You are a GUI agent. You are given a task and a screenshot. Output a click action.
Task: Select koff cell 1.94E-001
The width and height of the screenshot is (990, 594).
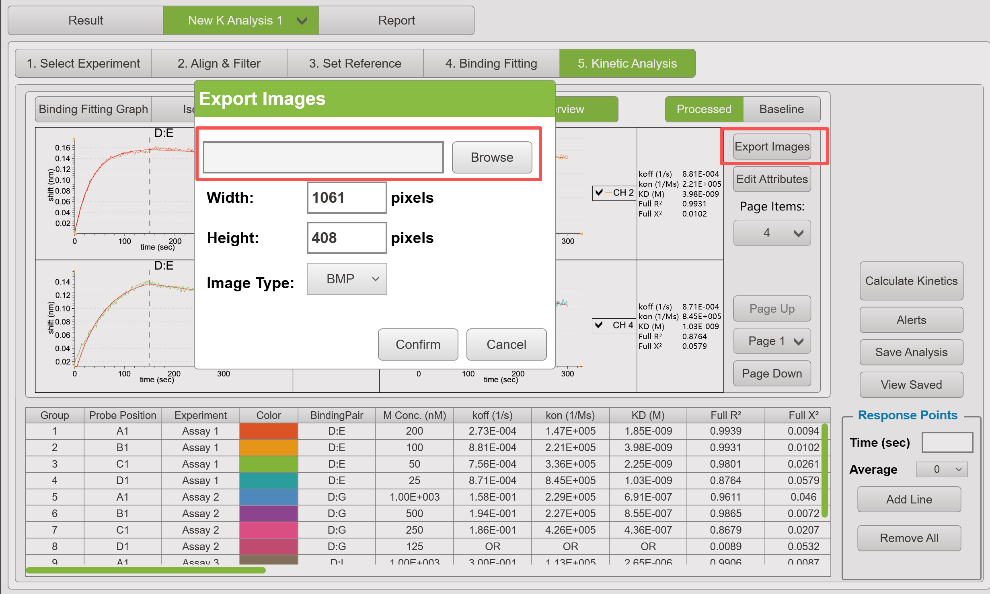pos(492,513)
